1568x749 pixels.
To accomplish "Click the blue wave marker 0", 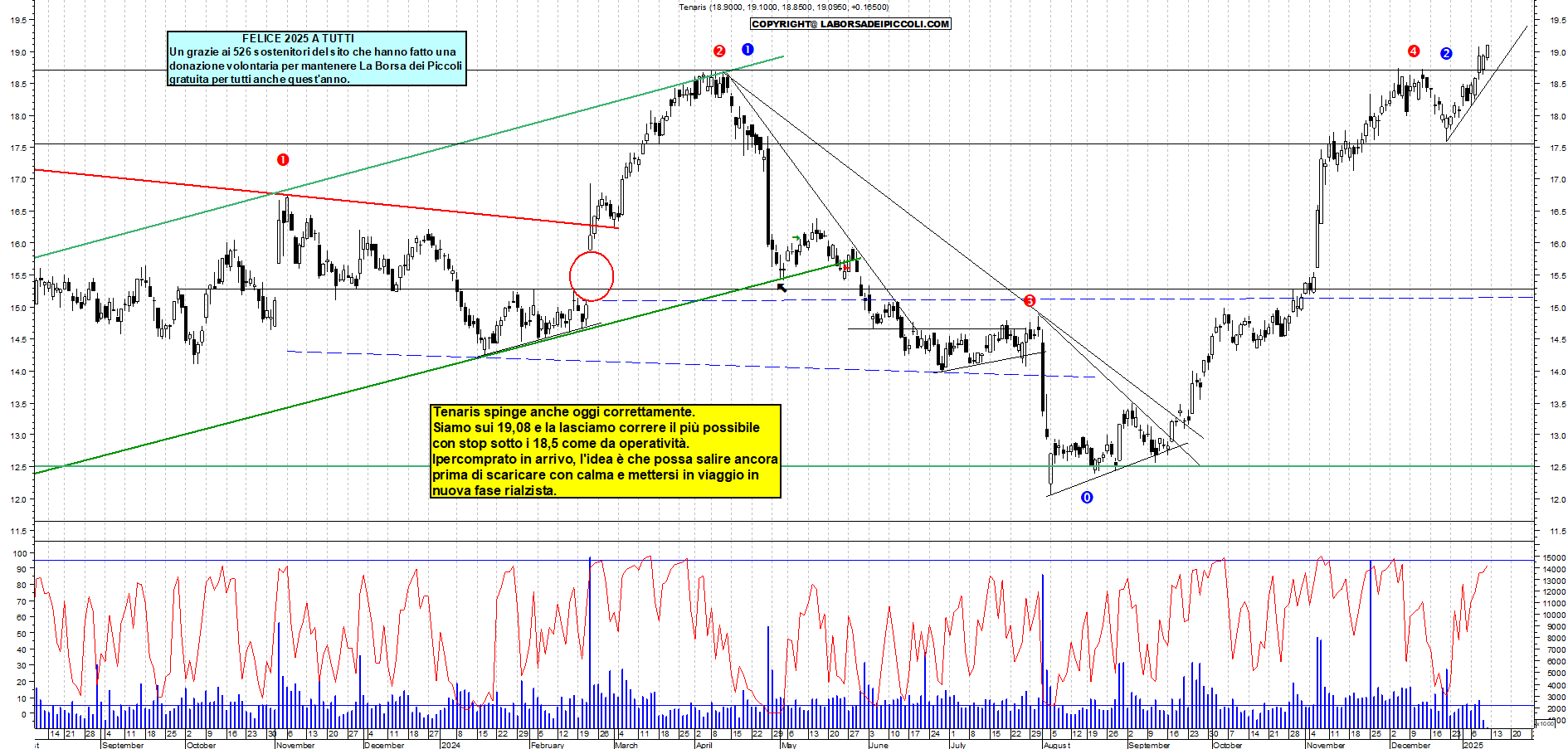I will point(1087,497).
